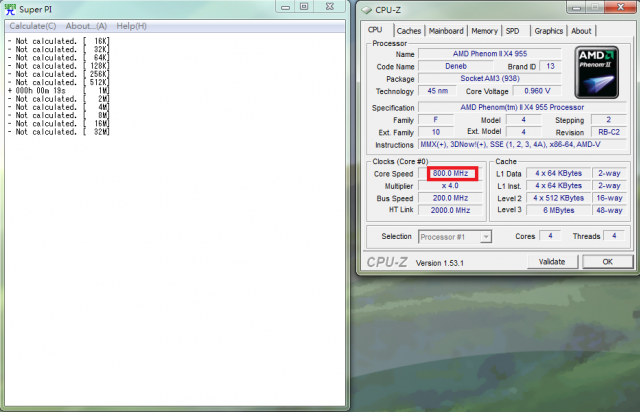Switch to the Caches tab in CPU-Z
Image resolution: width=640 pixels, height=412 pixels.
[409, 31]
